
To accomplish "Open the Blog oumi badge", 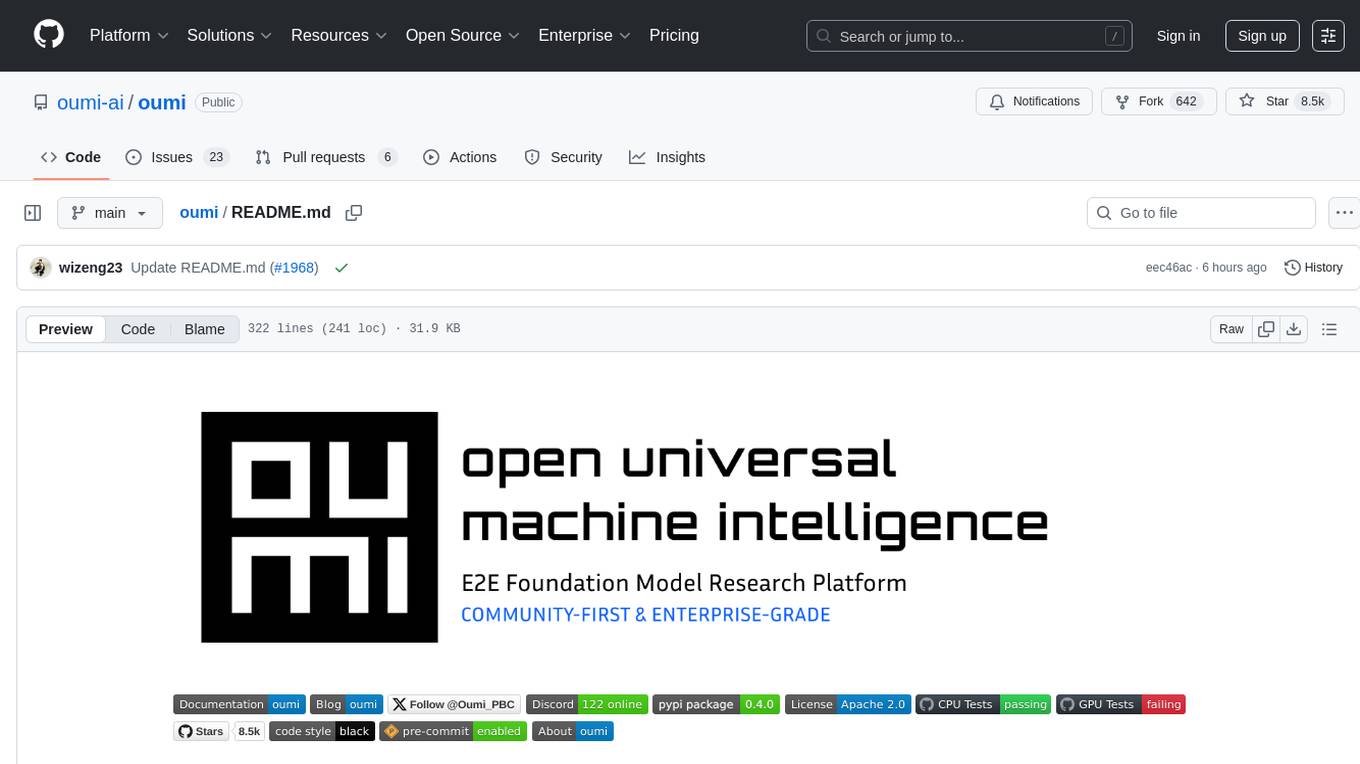I will click(x=346, y=704).
